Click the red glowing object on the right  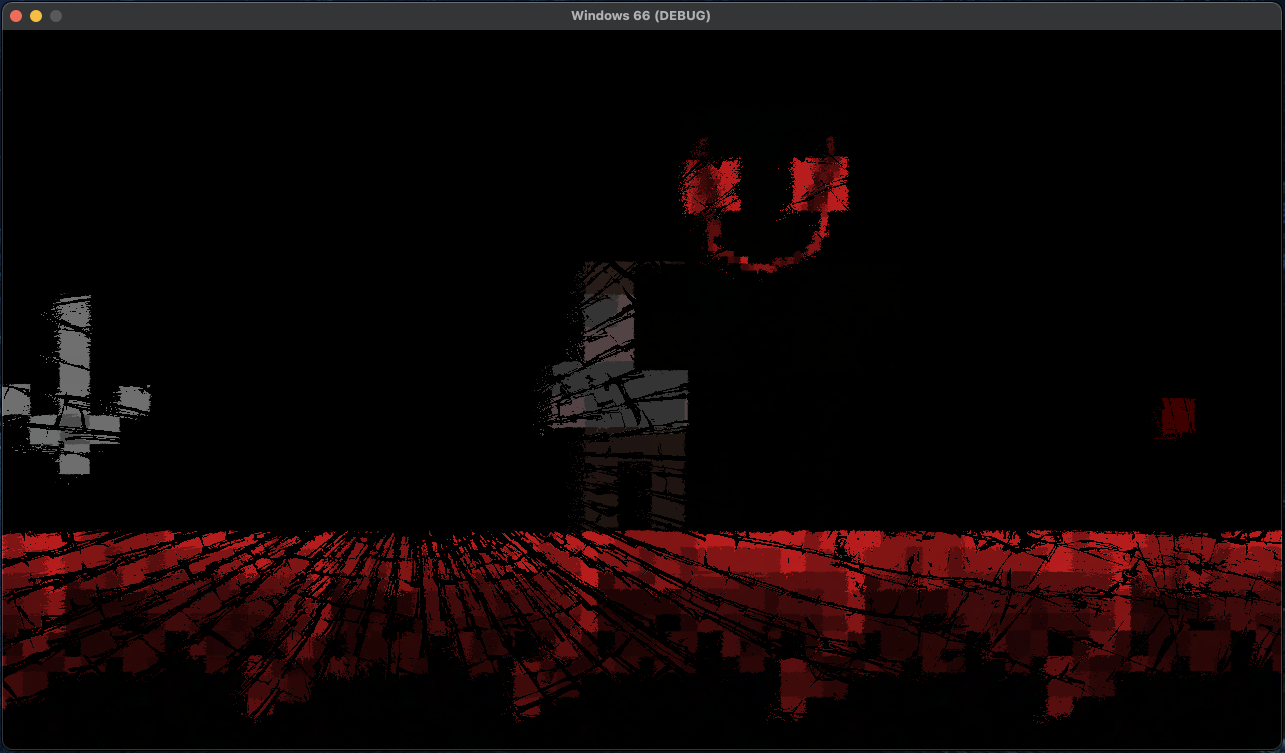pos(1180,413)
